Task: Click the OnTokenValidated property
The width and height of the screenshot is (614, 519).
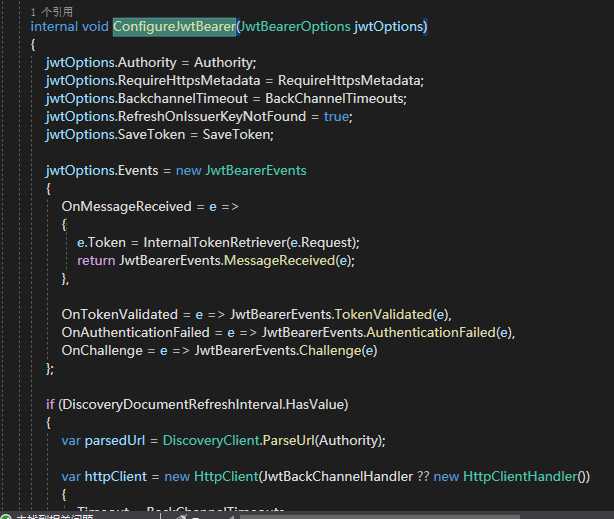Action: pos(120,314)
